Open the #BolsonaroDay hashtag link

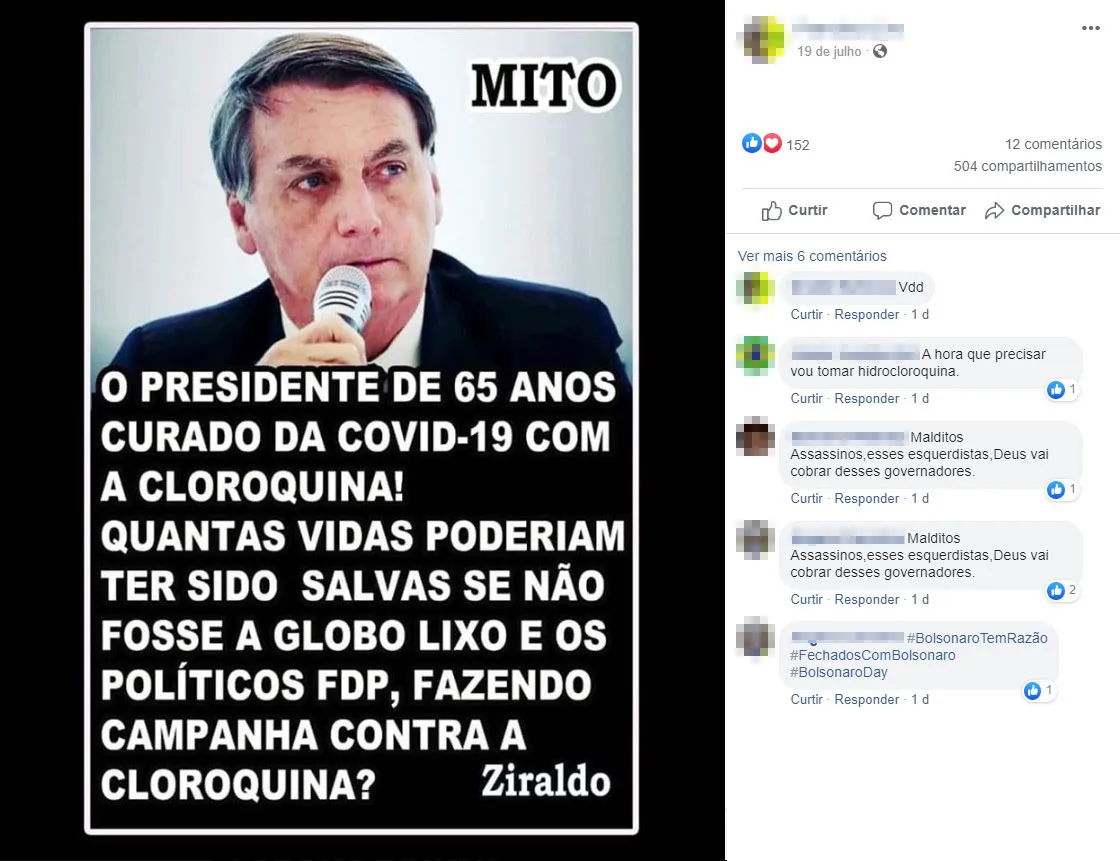(x=839, y=672)
